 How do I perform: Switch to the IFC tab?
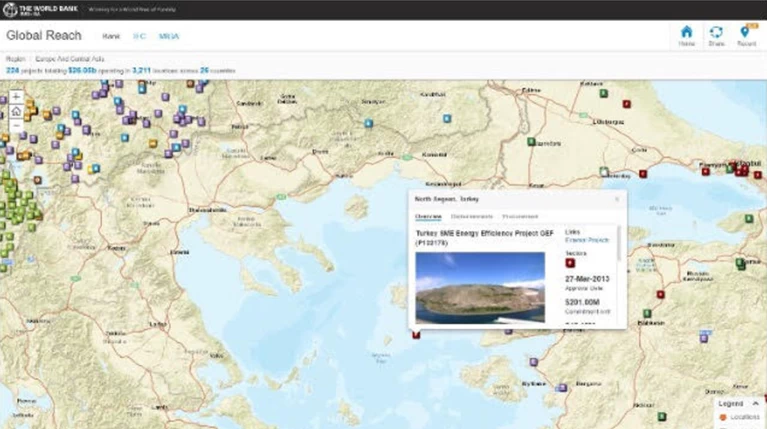[139, 36]
